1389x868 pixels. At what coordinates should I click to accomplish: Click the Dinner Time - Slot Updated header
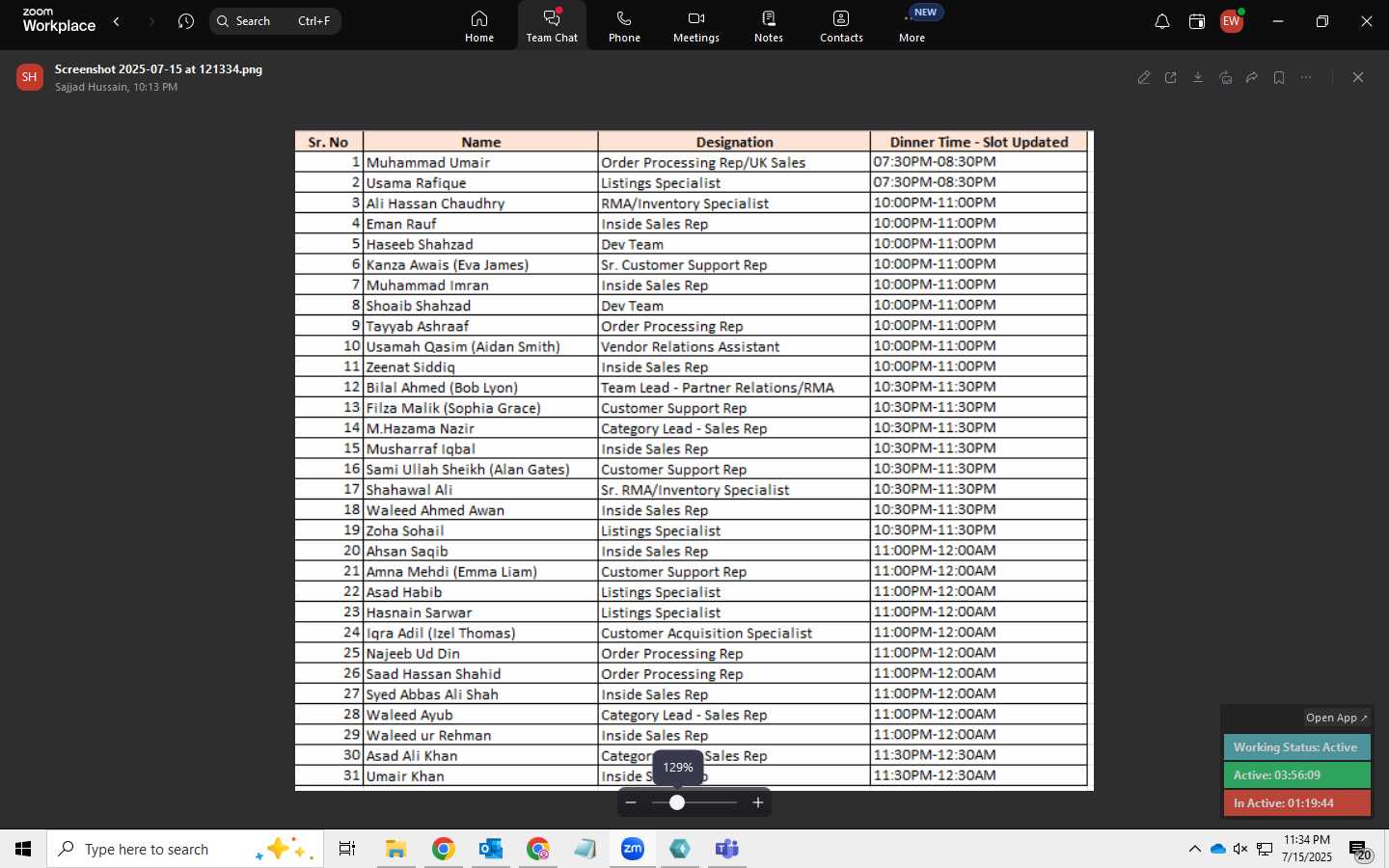point(979,142)
